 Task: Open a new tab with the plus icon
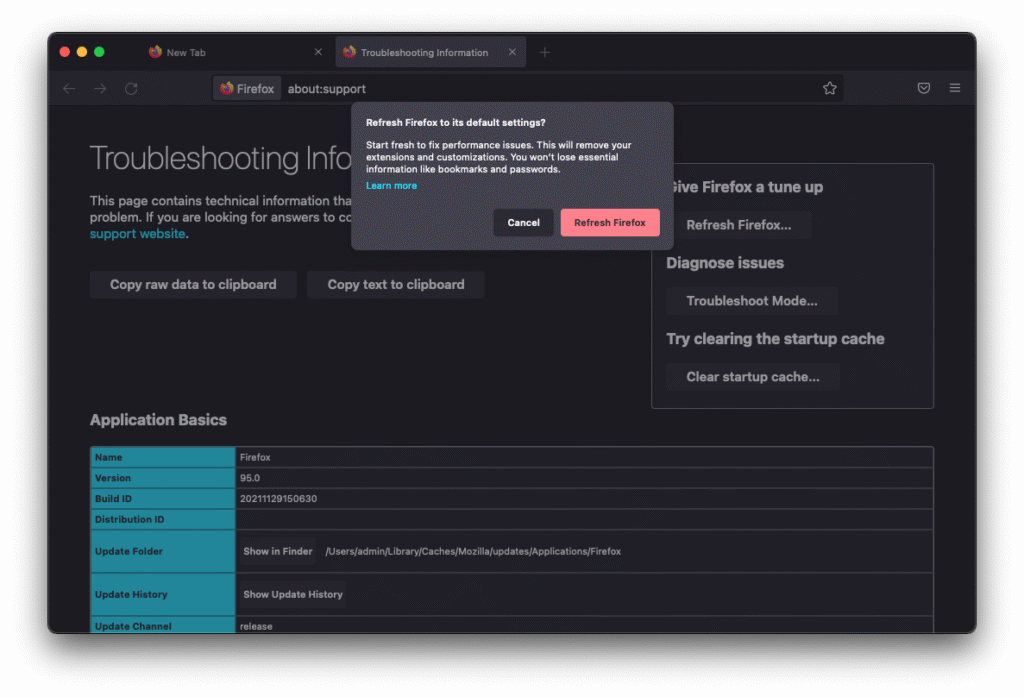click(544, 53)
